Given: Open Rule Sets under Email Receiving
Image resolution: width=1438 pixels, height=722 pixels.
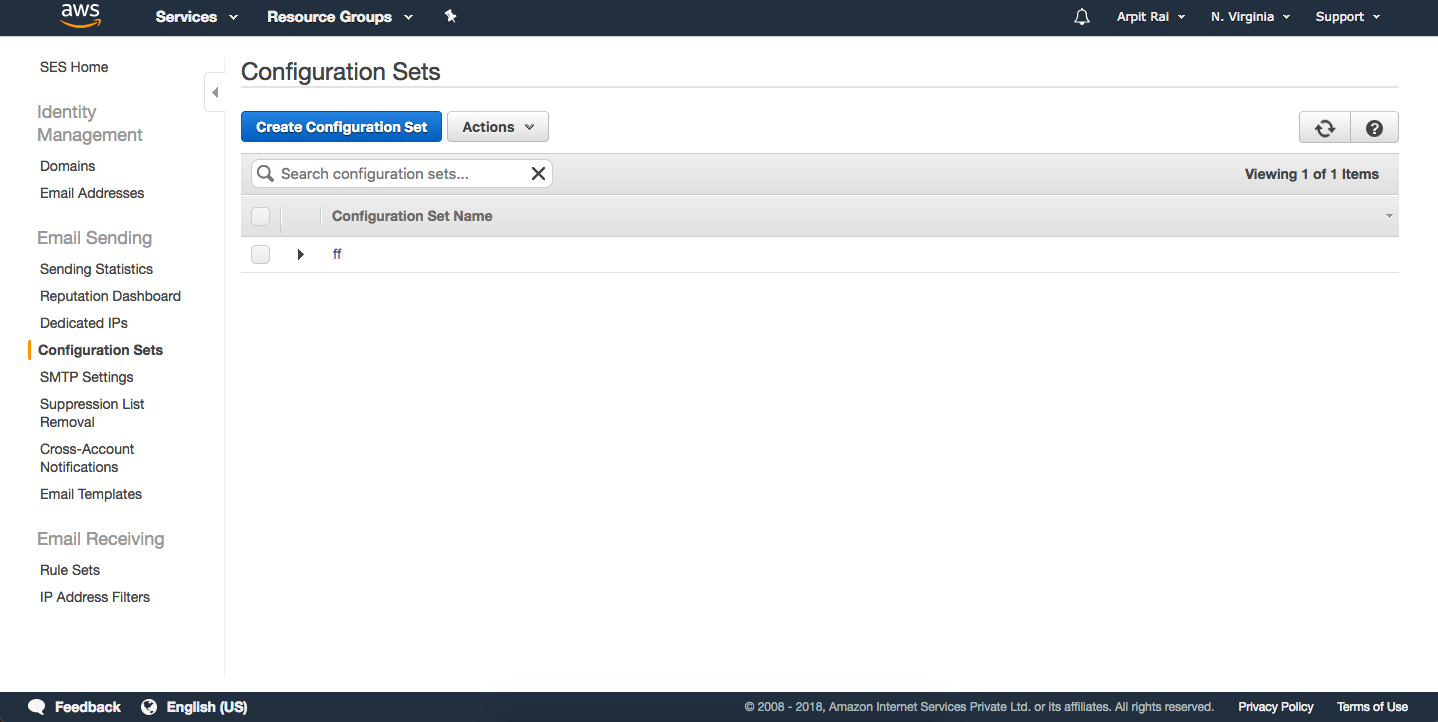Looking at the screenshot, I should [70, 570].
